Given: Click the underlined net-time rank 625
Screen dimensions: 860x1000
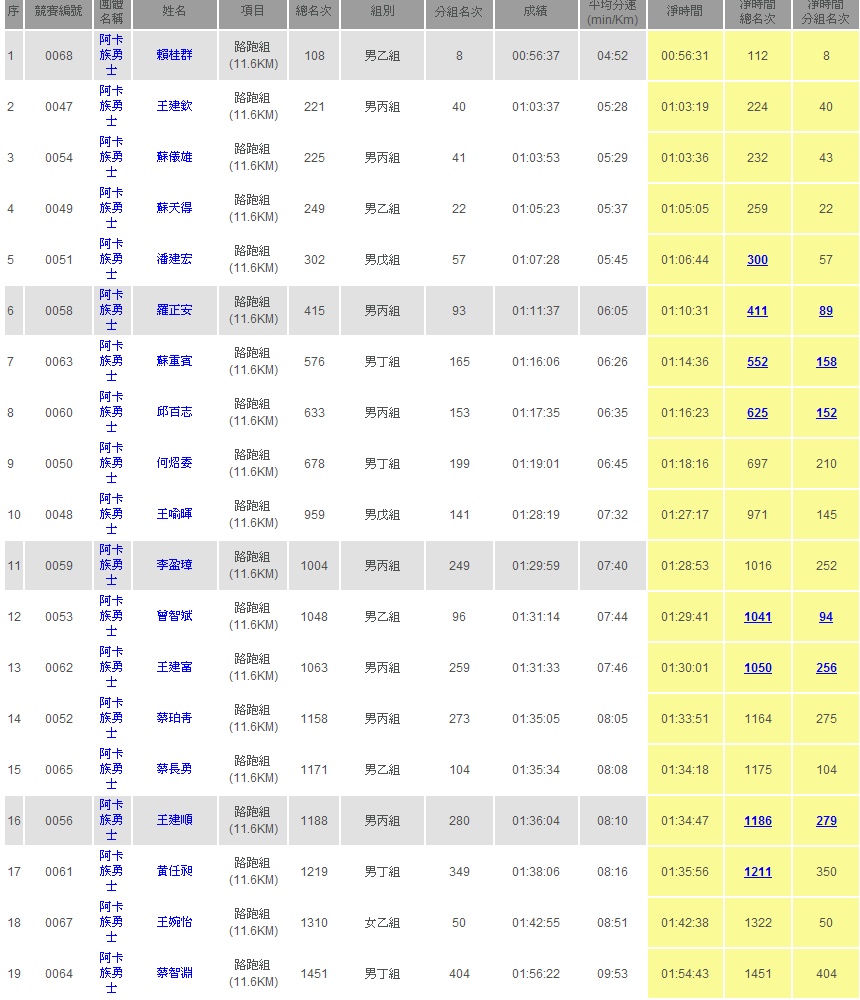Looking at the screenshot, I should coord(757,413).
